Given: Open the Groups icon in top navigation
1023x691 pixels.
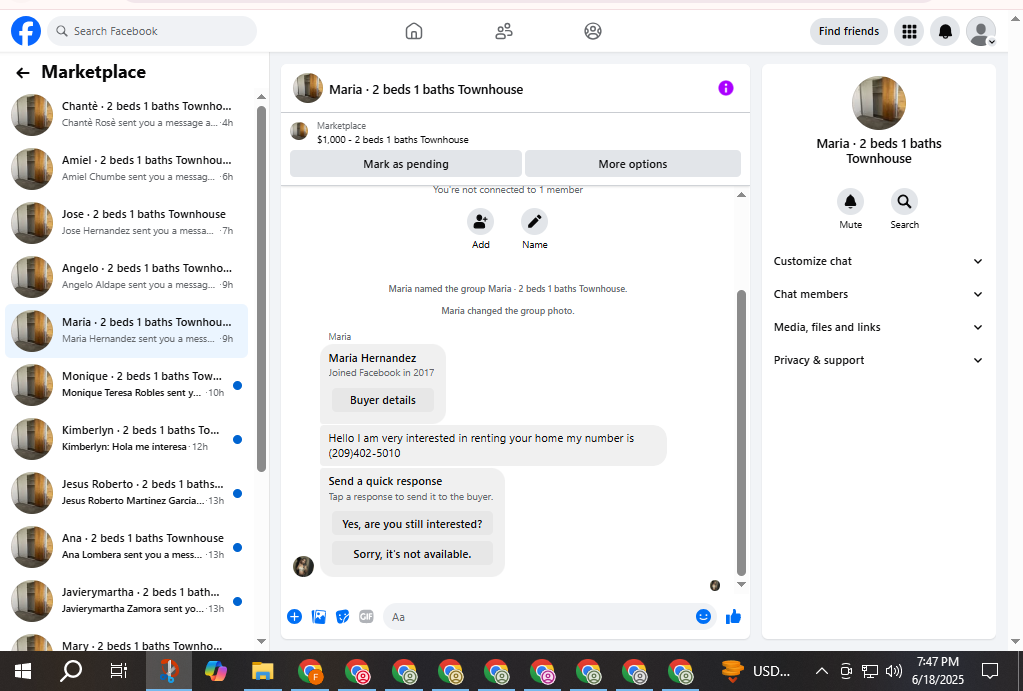Looking at the screenshot, I should pyautogui.click(x=592, y=31).
